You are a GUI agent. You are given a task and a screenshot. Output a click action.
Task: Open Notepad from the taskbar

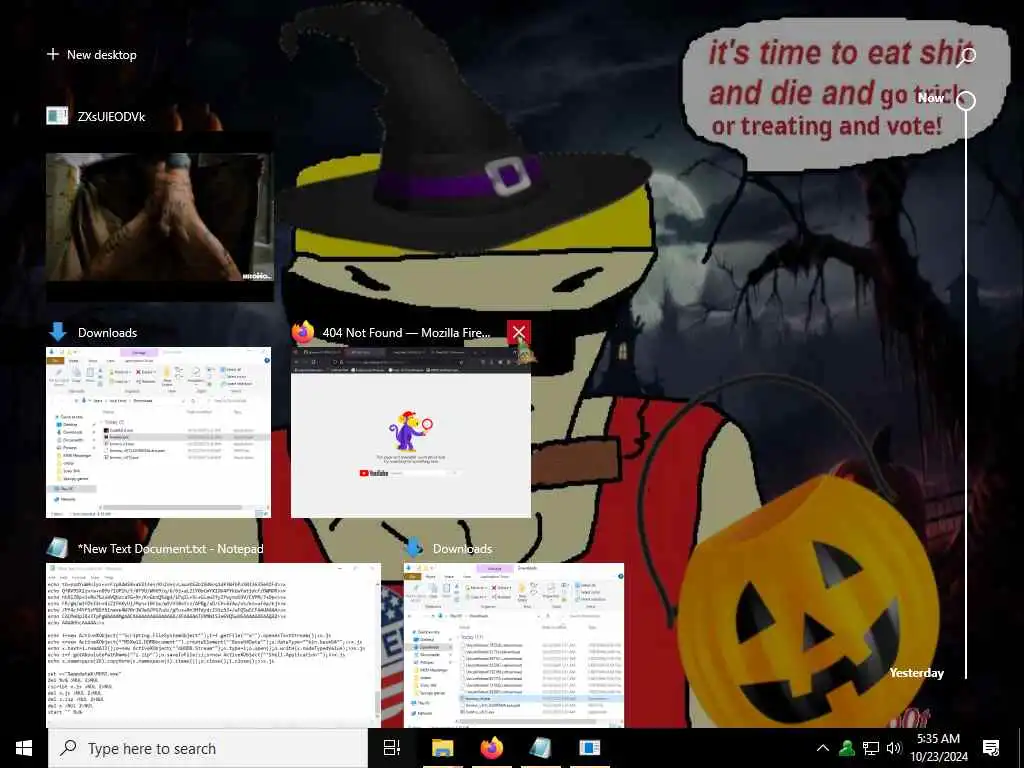pyautogui.click(x=541, y=748)
